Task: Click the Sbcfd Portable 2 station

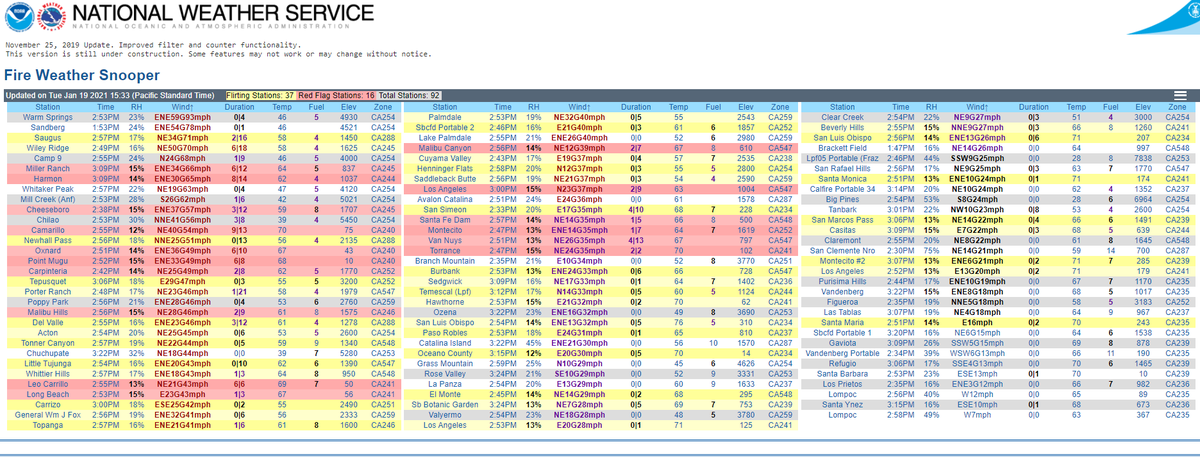Action: tap(446, 127)
